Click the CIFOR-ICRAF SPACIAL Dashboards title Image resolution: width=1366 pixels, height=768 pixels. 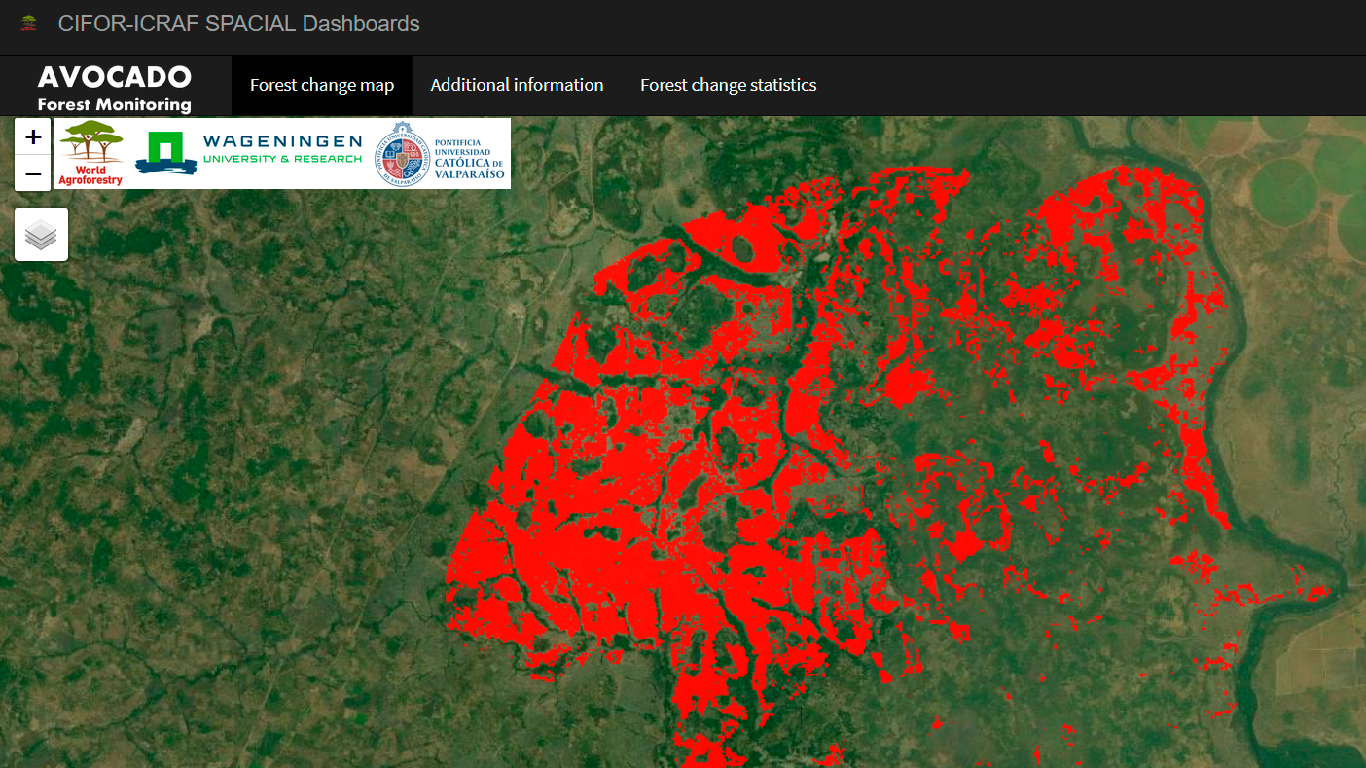click(238, 24)
